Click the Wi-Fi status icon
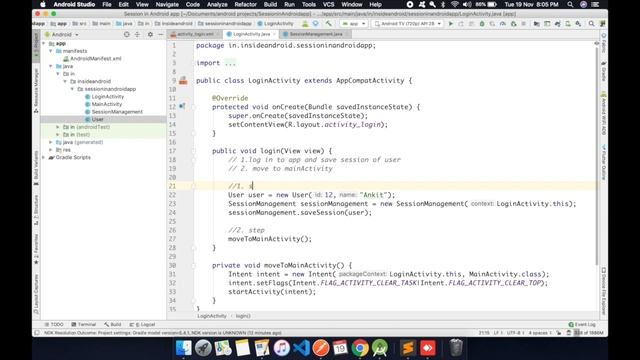640x360 pixels. point(455,4)
